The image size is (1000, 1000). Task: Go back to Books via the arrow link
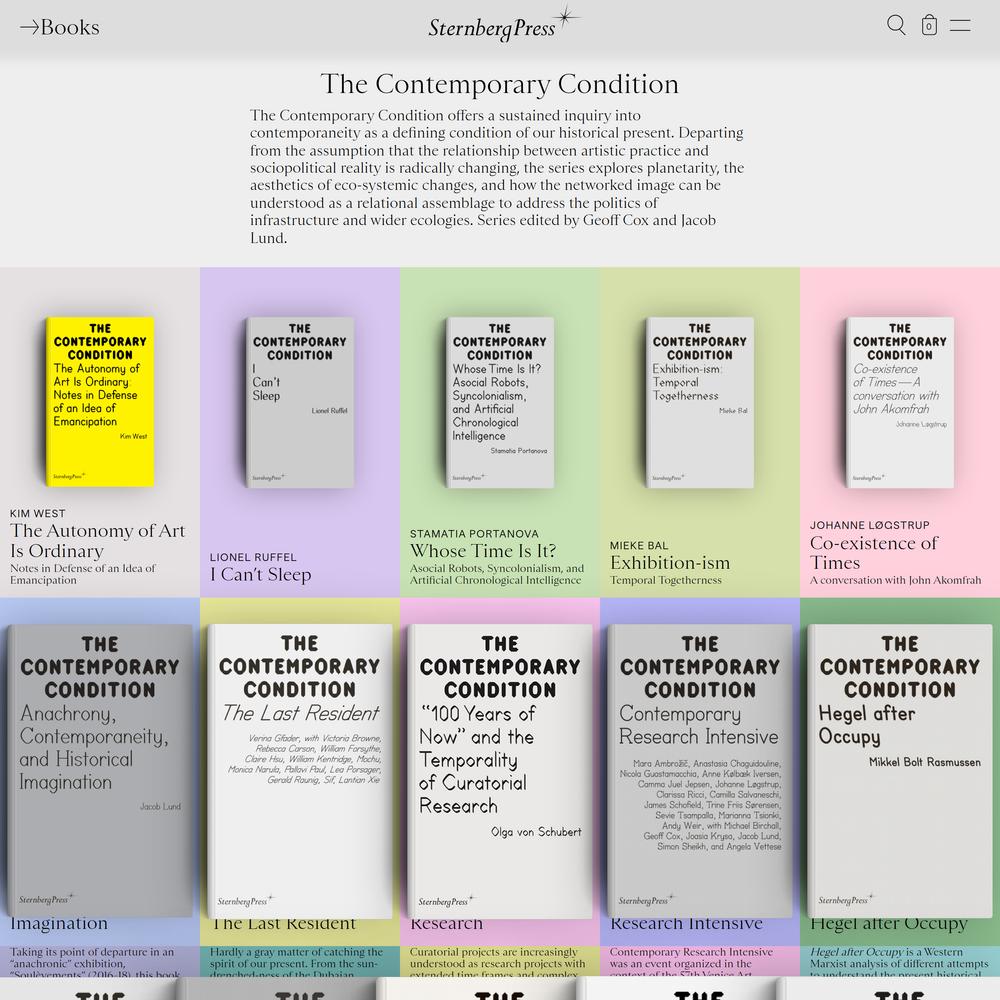coord(59,27)
